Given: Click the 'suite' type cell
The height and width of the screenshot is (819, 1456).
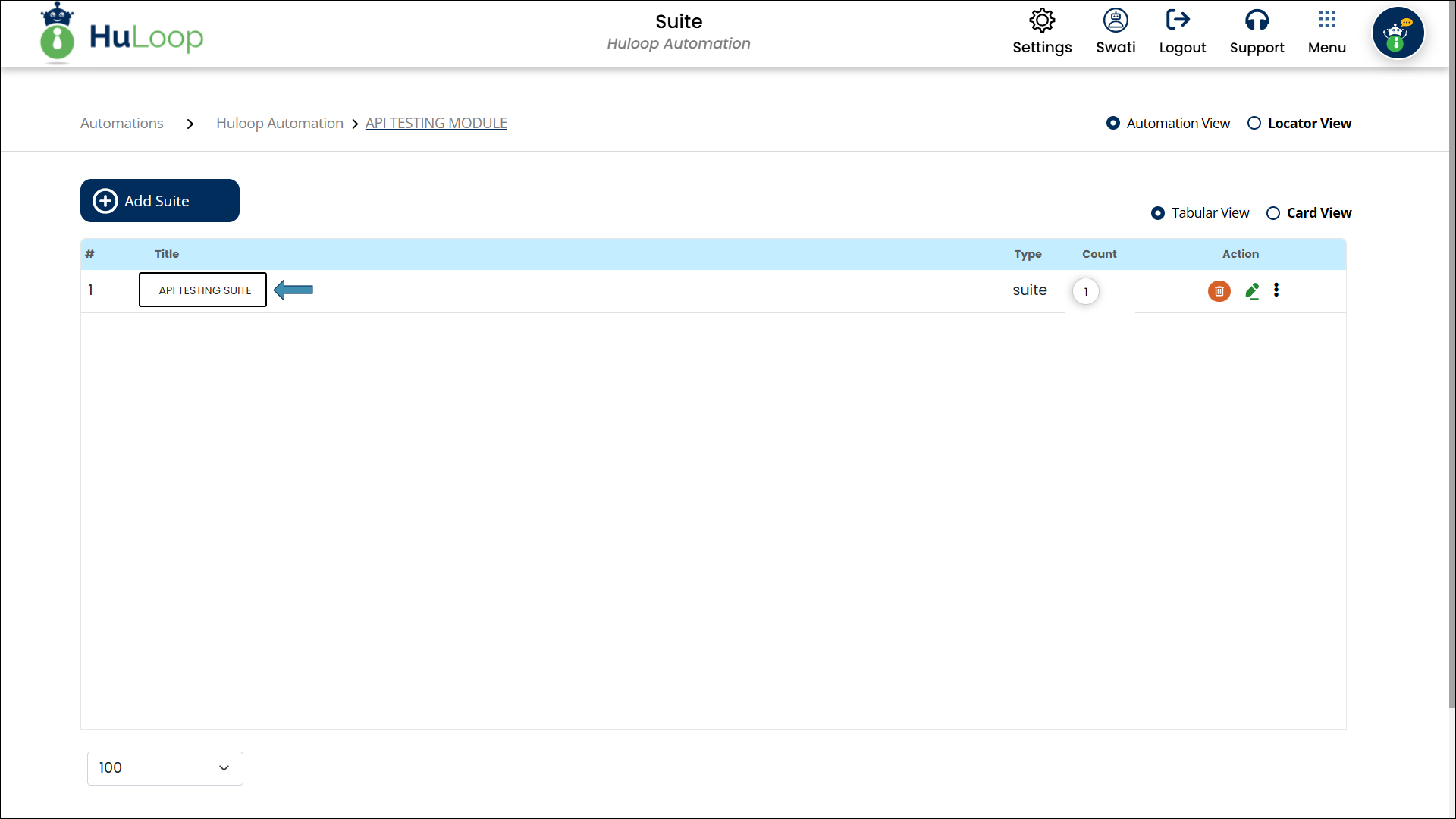Looking at the screenshot, I should click(1030, 290).
